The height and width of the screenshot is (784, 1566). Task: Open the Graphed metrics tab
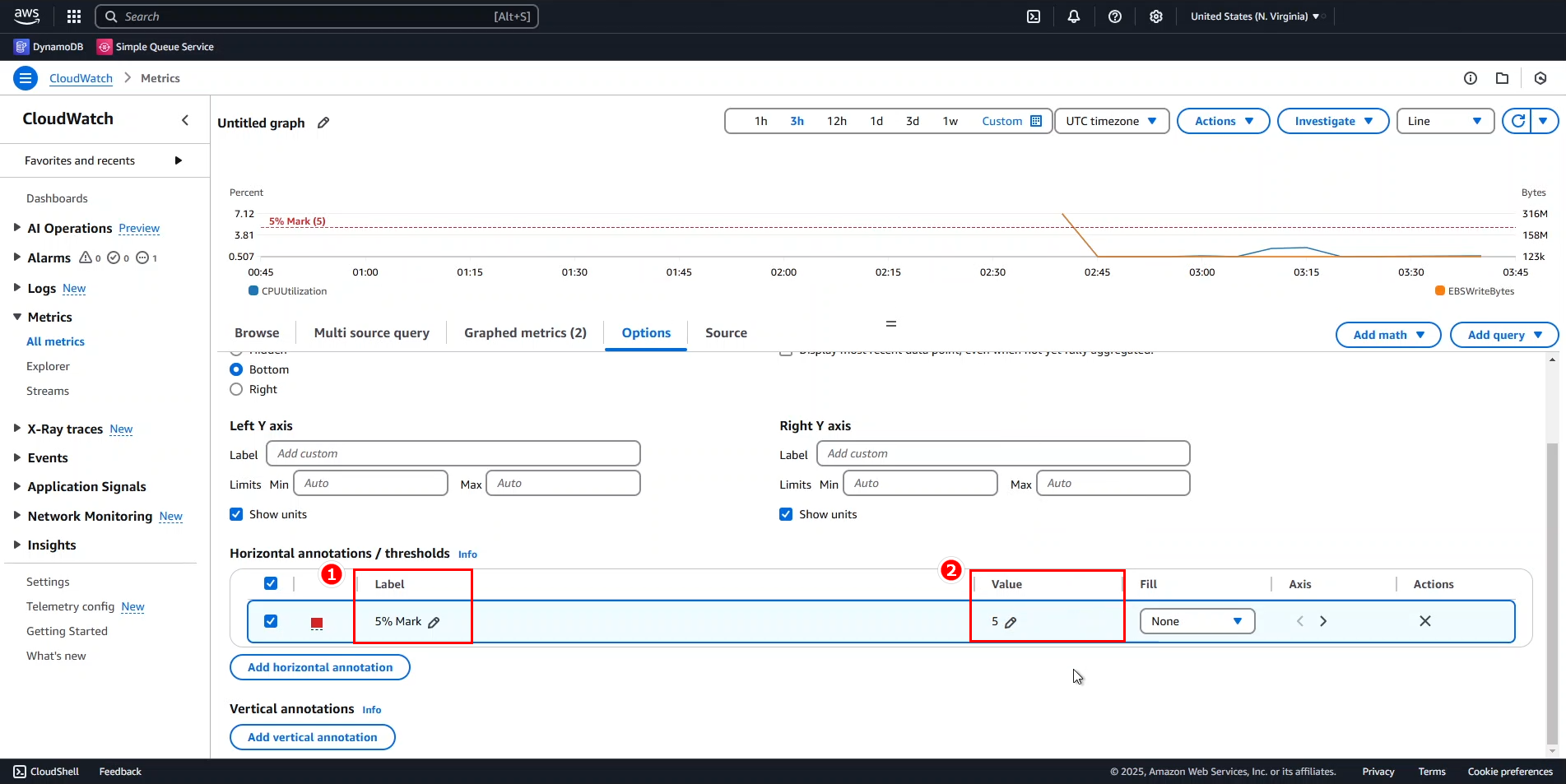point(524,332)
